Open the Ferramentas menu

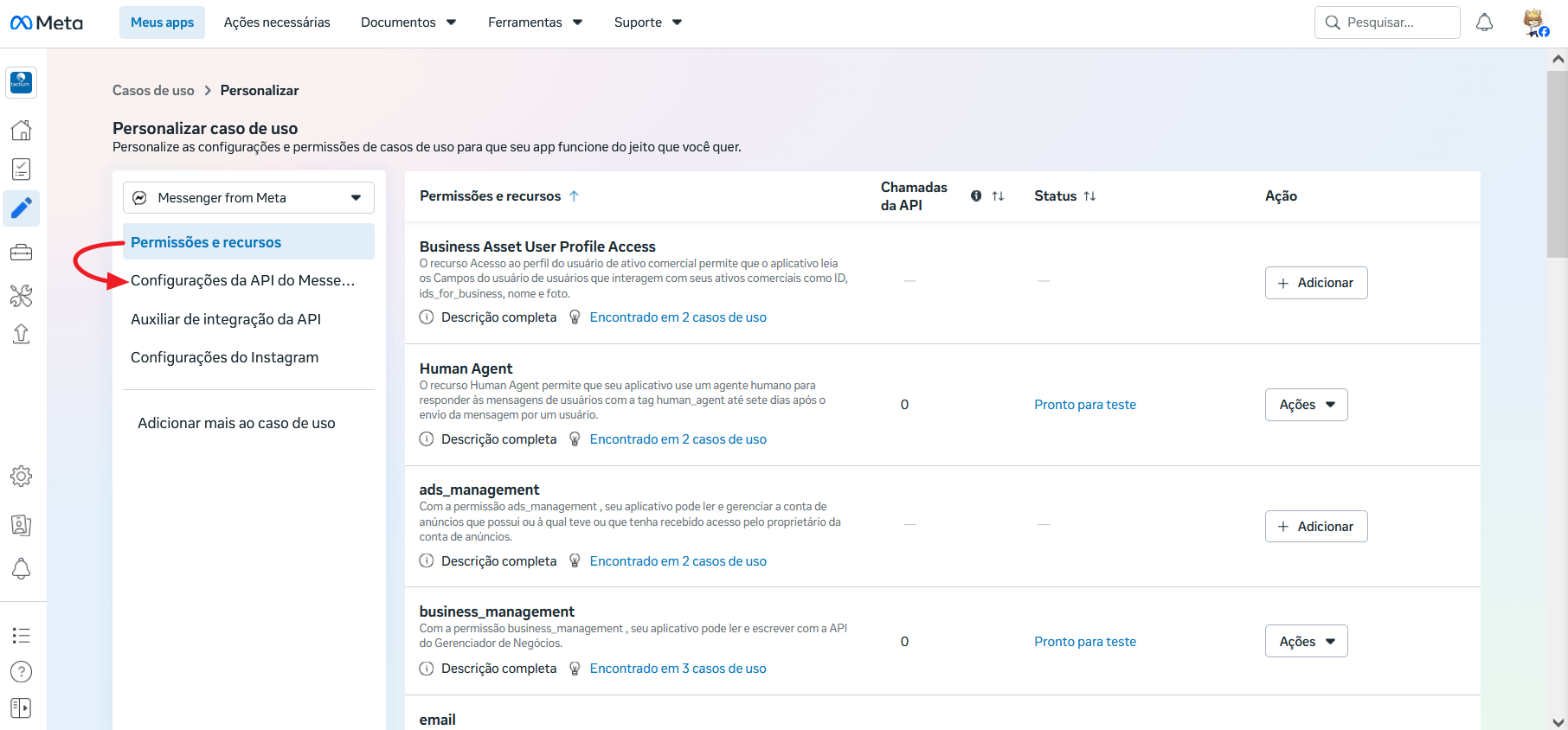point(536,22)
